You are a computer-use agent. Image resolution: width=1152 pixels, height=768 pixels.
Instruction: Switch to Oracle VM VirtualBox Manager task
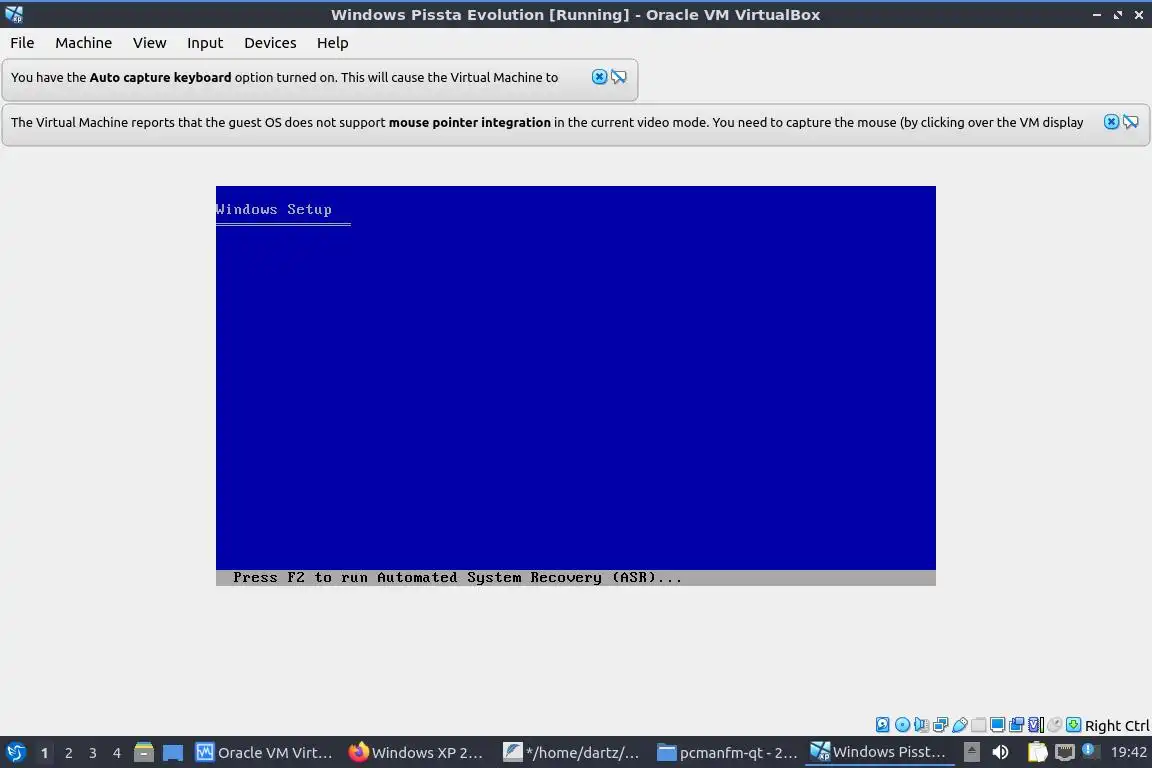pyautogui.click(x=264, y=752)
